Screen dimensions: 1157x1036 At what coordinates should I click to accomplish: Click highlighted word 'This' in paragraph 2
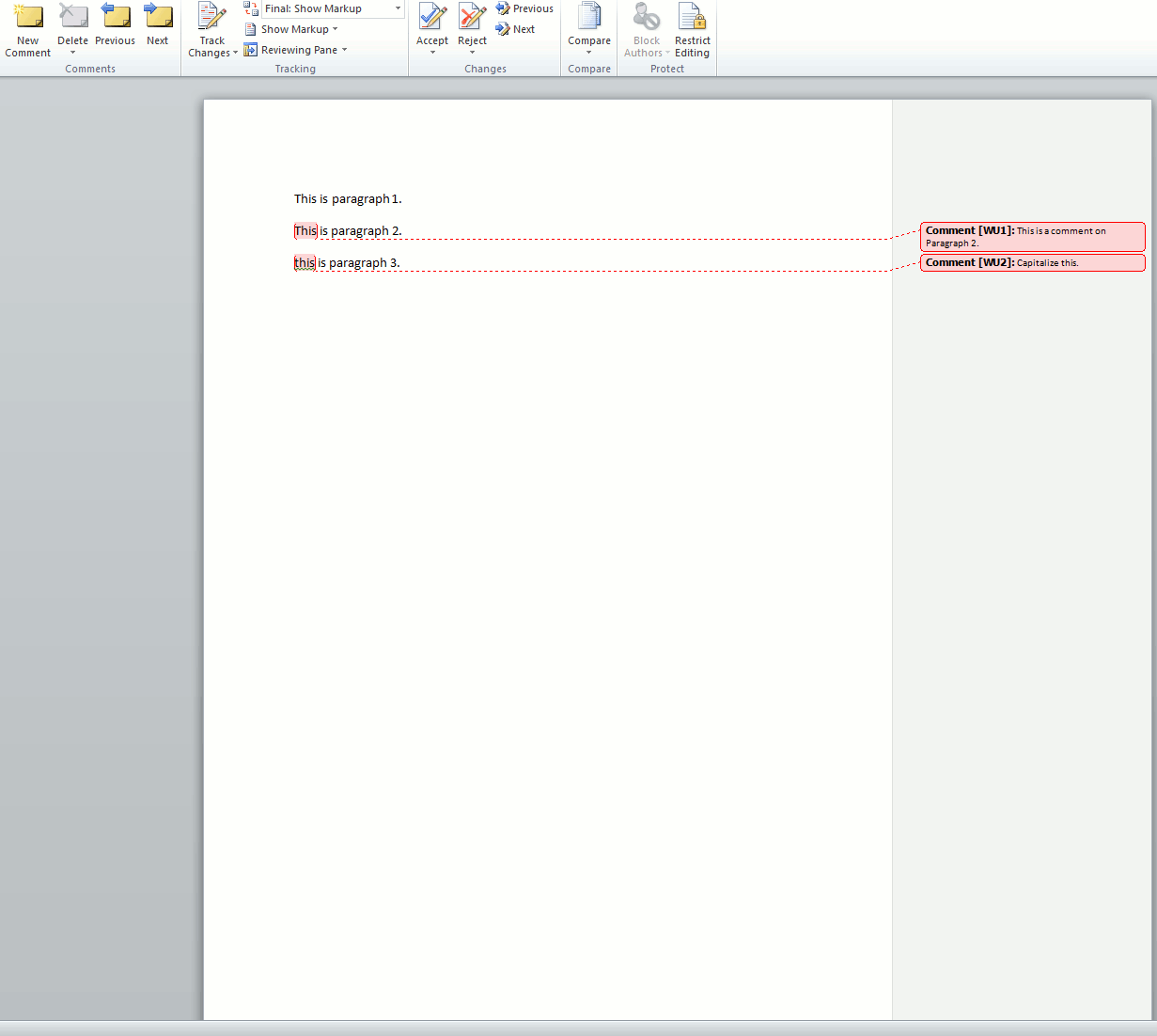pos(305,231)
